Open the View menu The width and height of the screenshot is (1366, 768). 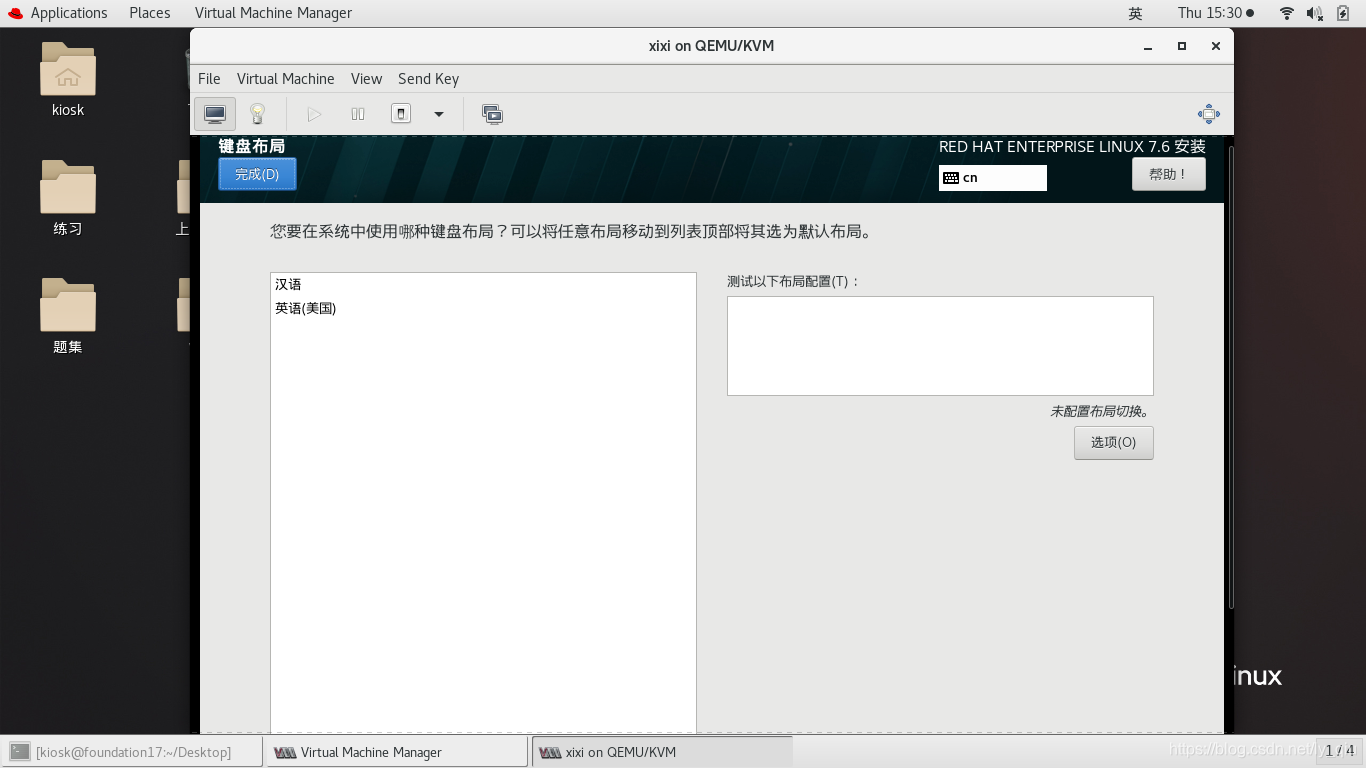pyautogui.click(x=366, y=79)
